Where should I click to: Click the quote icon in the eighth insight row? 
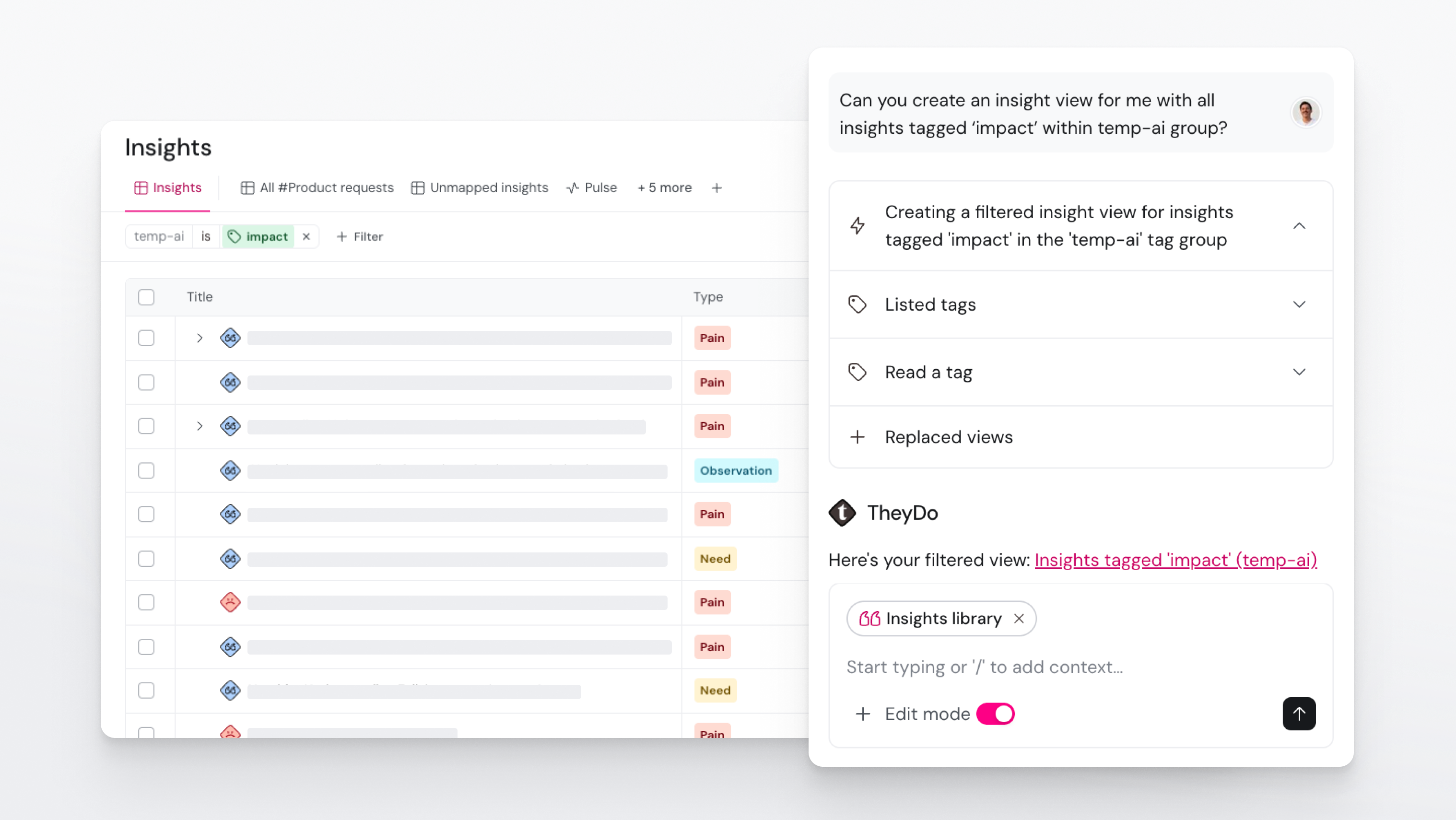click(230, 647)
